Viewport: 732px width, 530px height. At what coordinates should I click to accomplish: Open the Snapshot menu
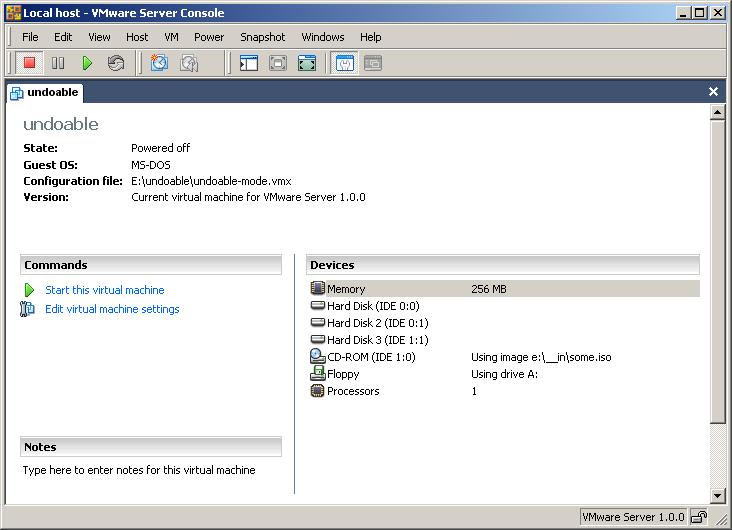pyautogui.click(x=262, y=37)
